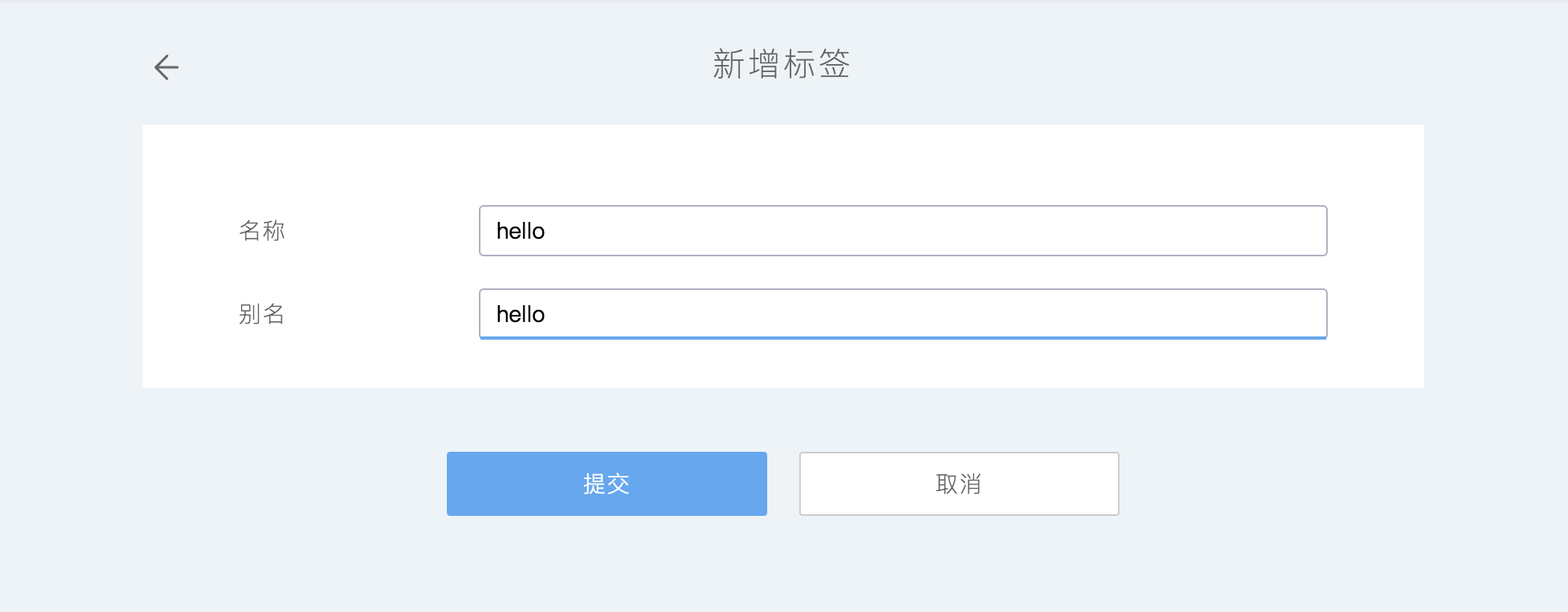
Task: Click the 新增标签 page title
Action: [x=782, y=64]
